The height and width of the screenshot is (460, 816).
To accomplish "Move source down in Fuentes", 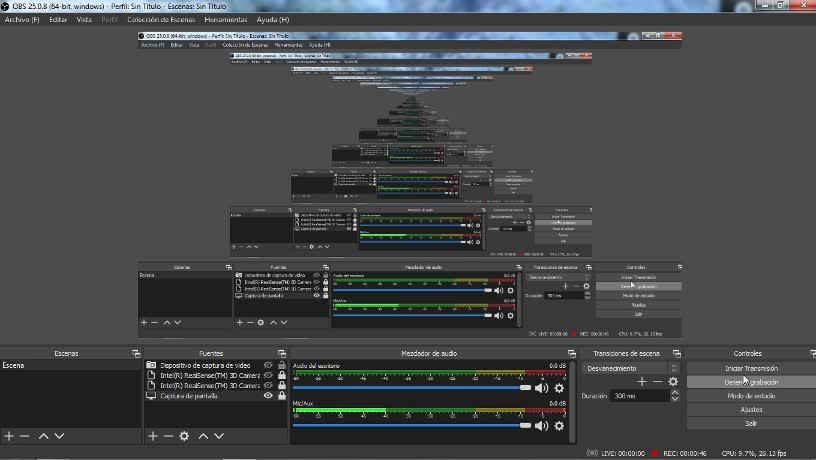I will (x=219, y=436).
